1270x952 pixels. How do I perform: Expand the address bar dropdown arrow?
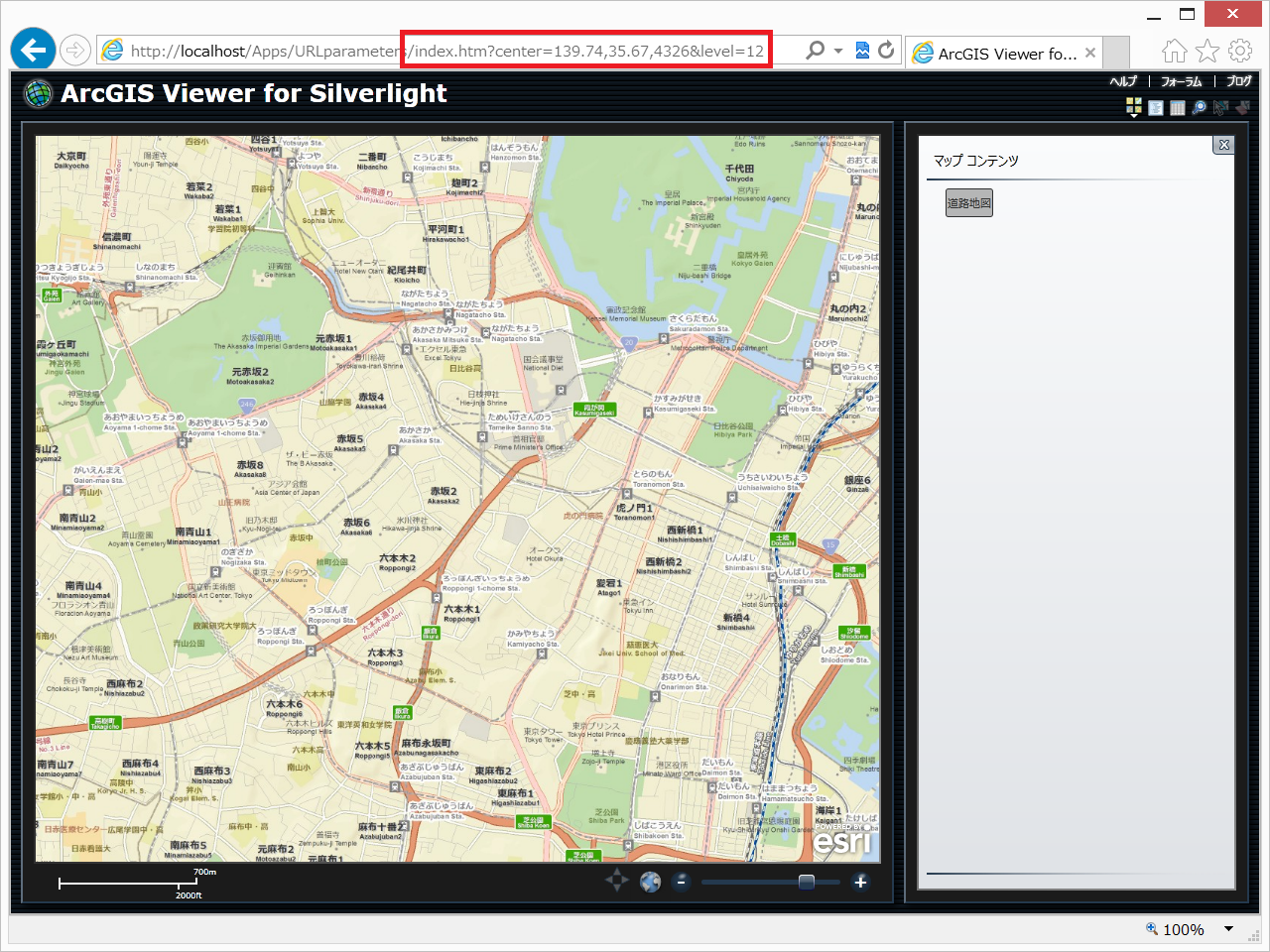tap(838, 50)
